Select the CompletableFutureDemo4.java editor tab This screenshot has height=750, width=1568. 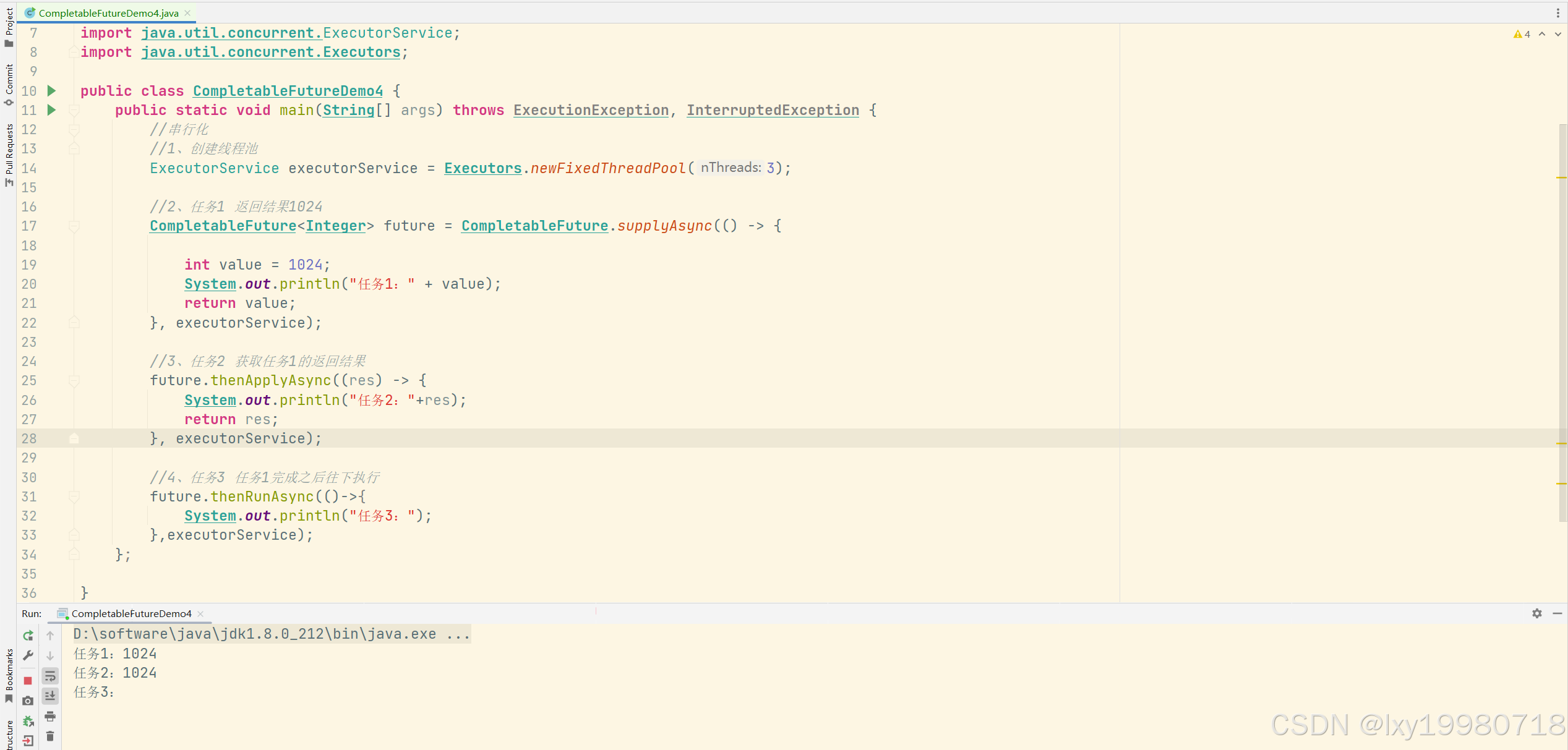click(108, 13)
